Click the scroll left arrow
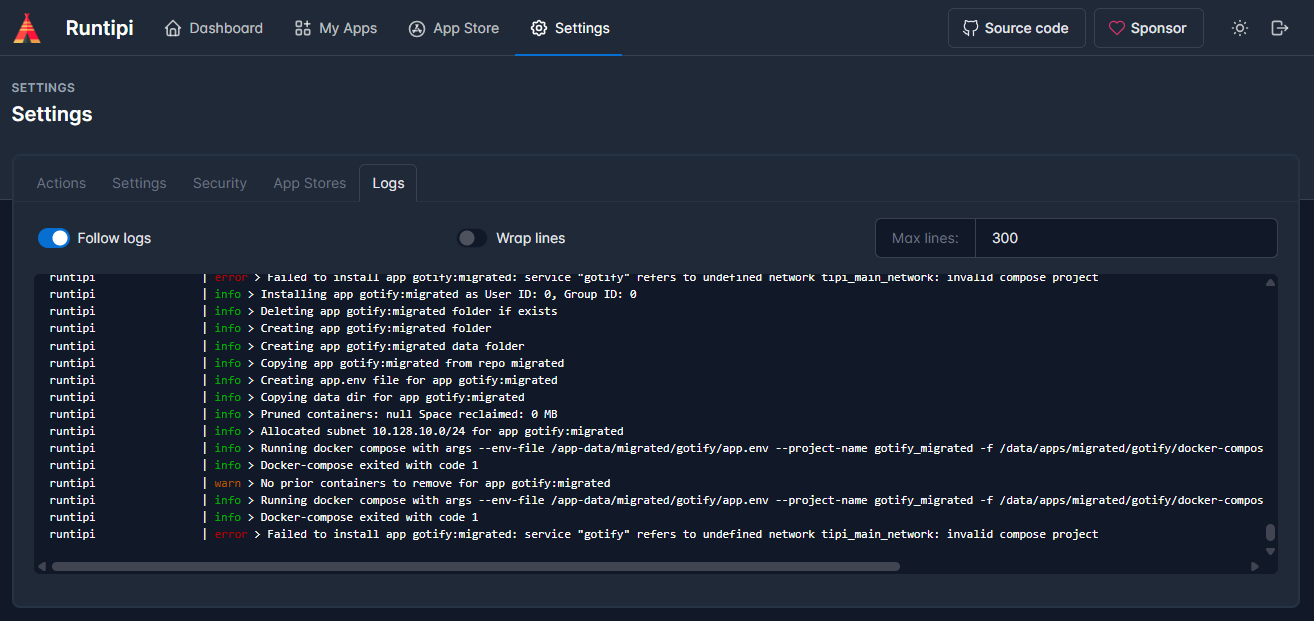 (42, 566)
